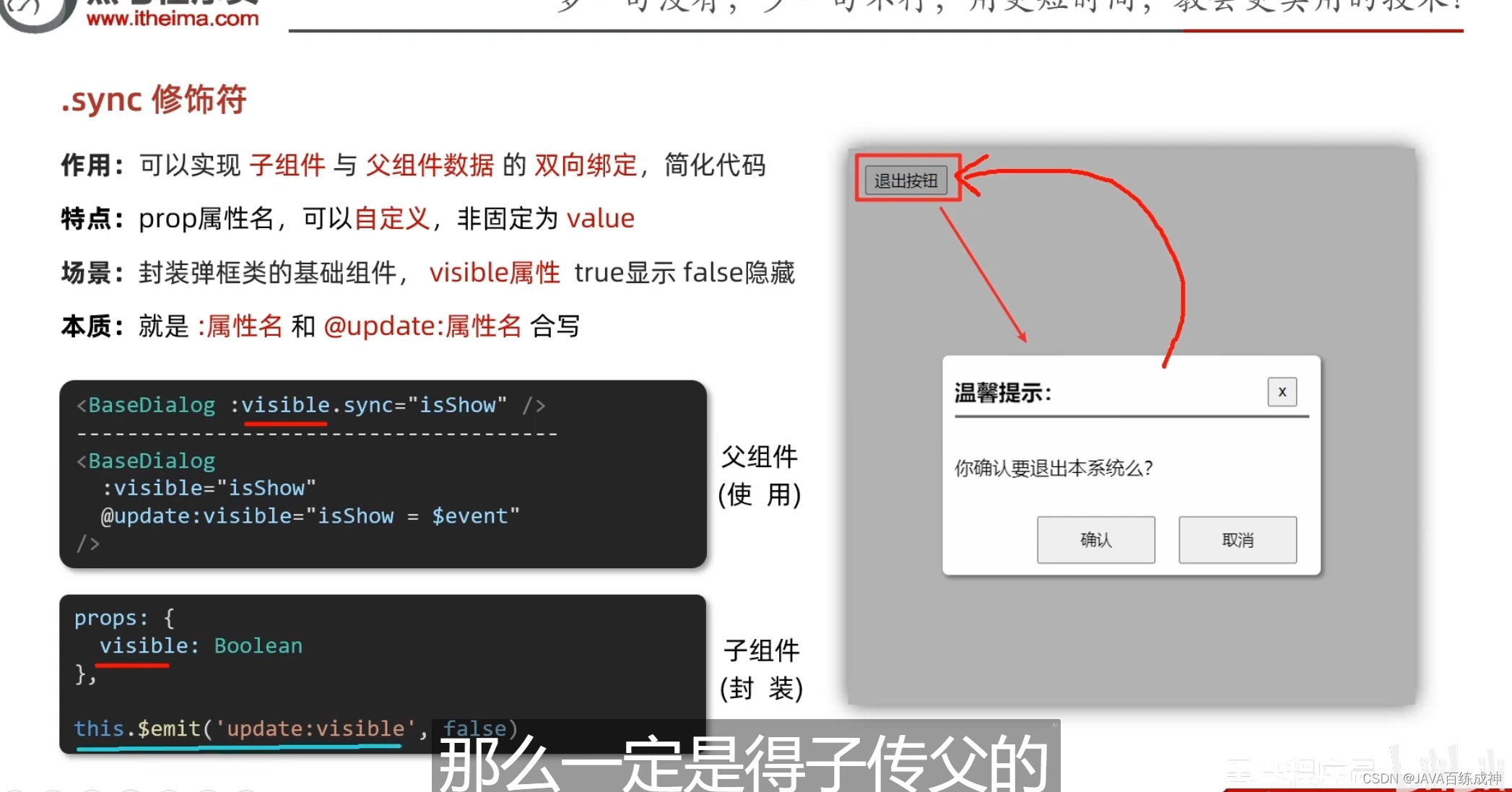This screenshot has width=1512, height=792.
Task: Click the '.sync 修饰符' heading
Action: tap(154, 100)
